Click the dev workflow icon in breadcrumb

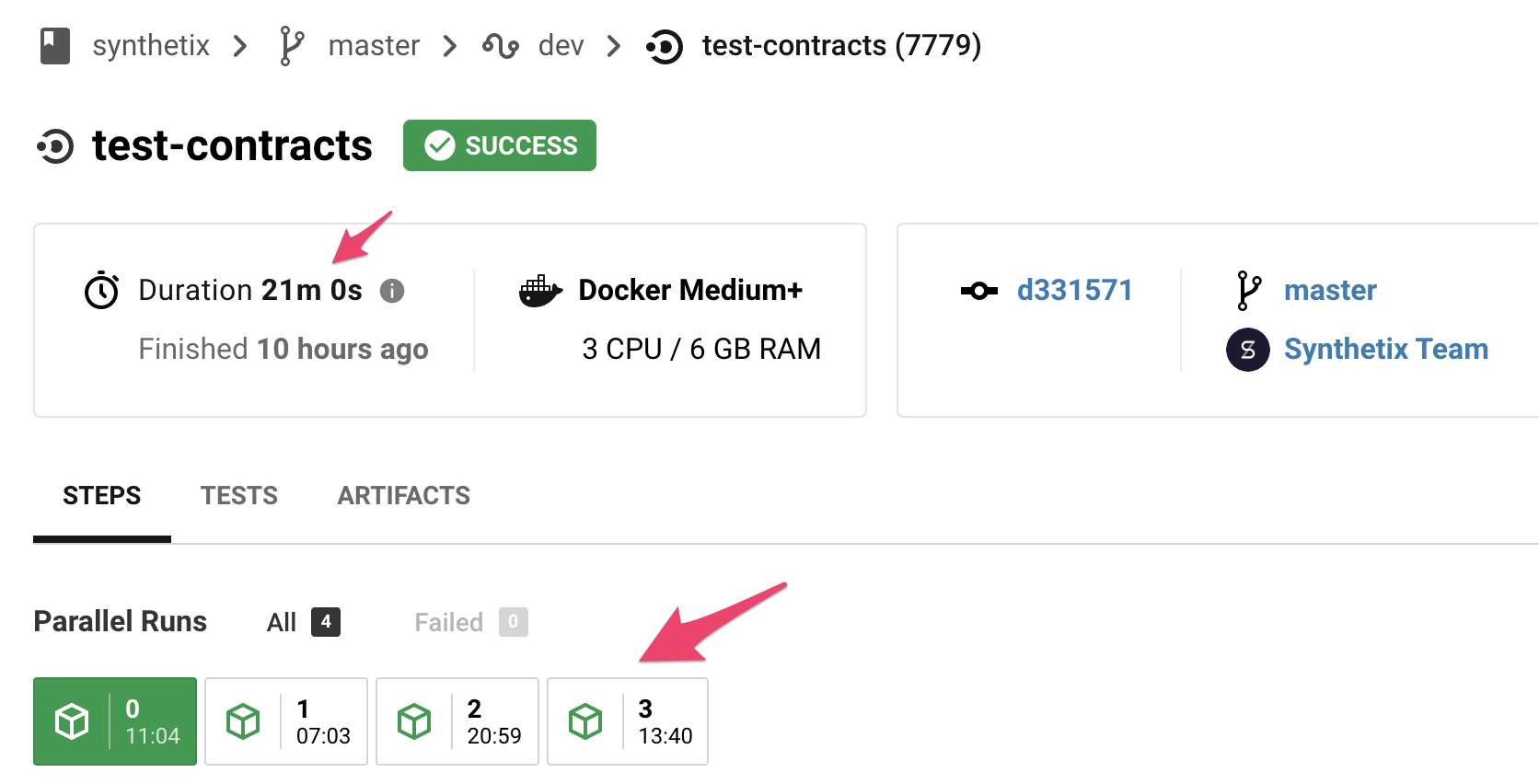(x=501, y=46)
